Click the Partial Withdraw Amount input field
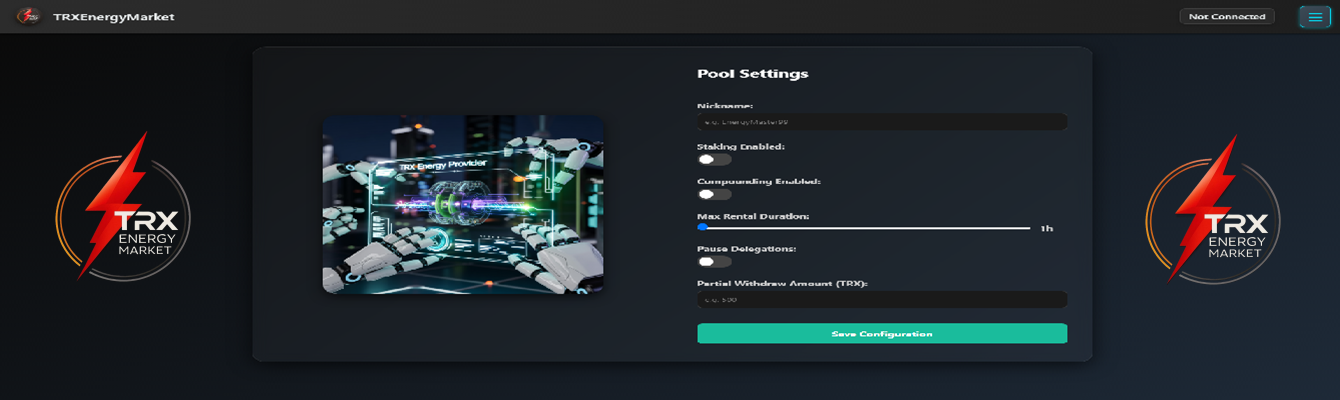1340x400 pixels. tap(881, 299)
